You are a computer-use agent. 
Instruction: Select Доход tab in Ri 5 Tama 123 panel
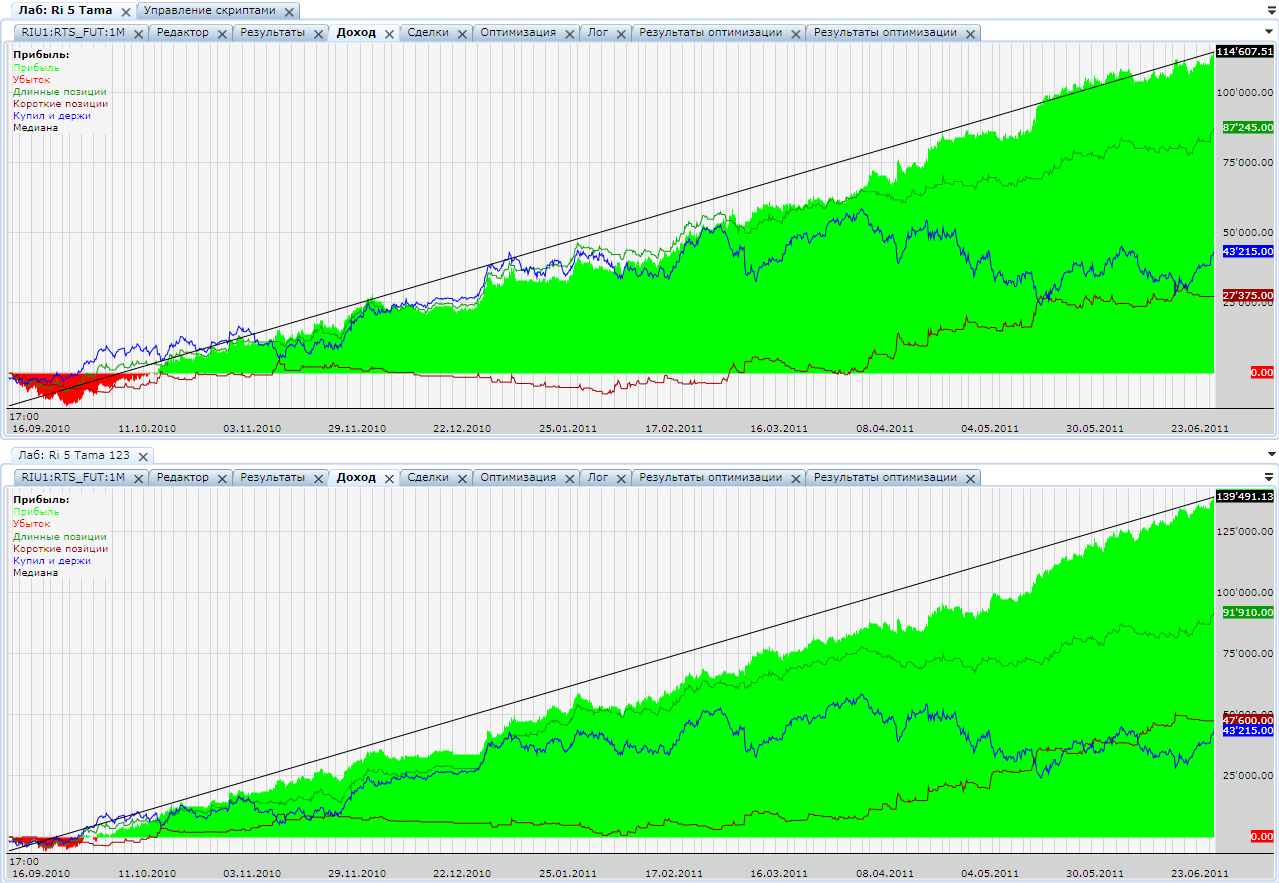tap(356, 477)
